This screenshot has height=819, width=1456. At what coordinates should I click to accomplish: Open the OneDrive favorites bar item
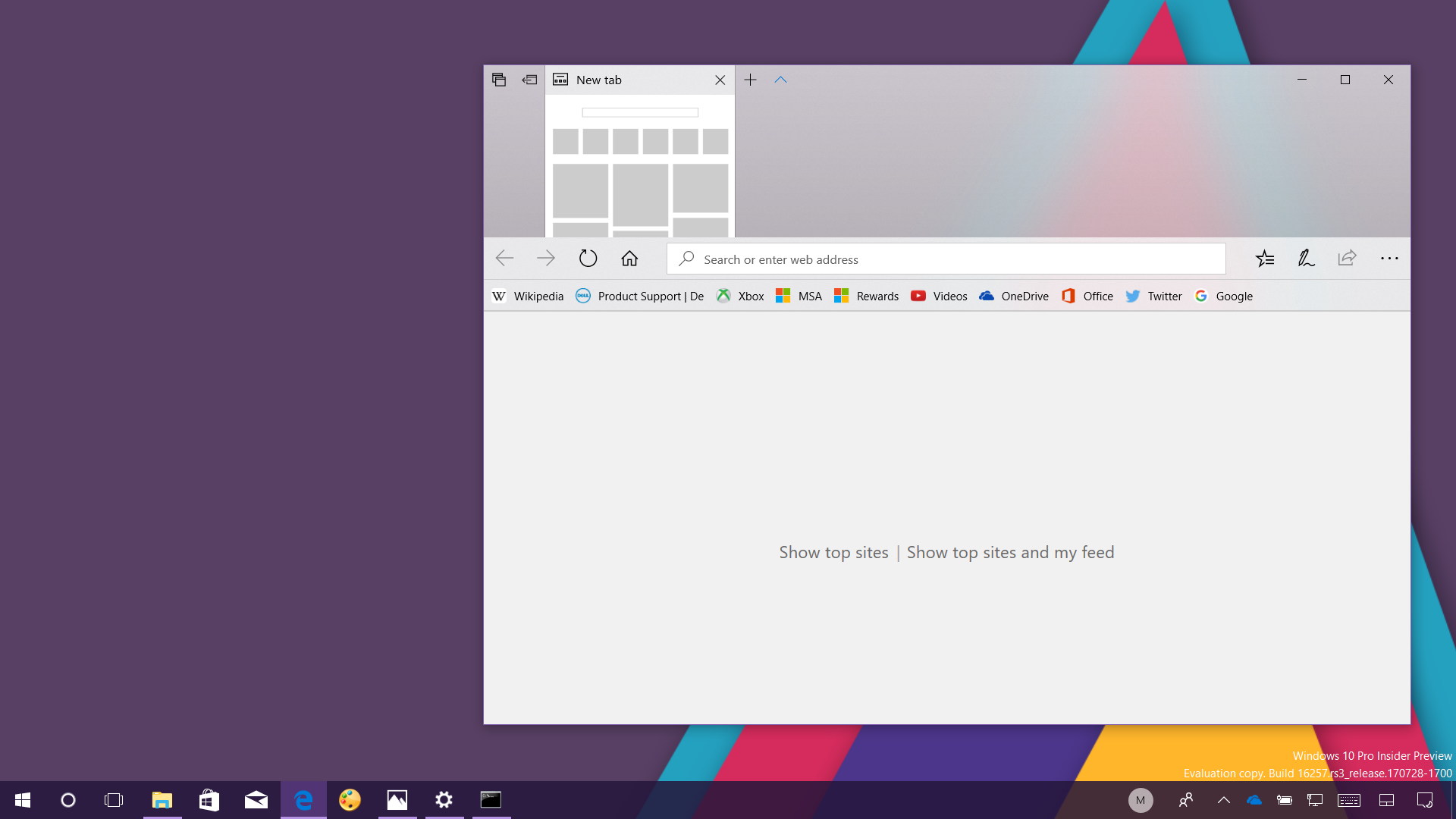pos(1014,297)
